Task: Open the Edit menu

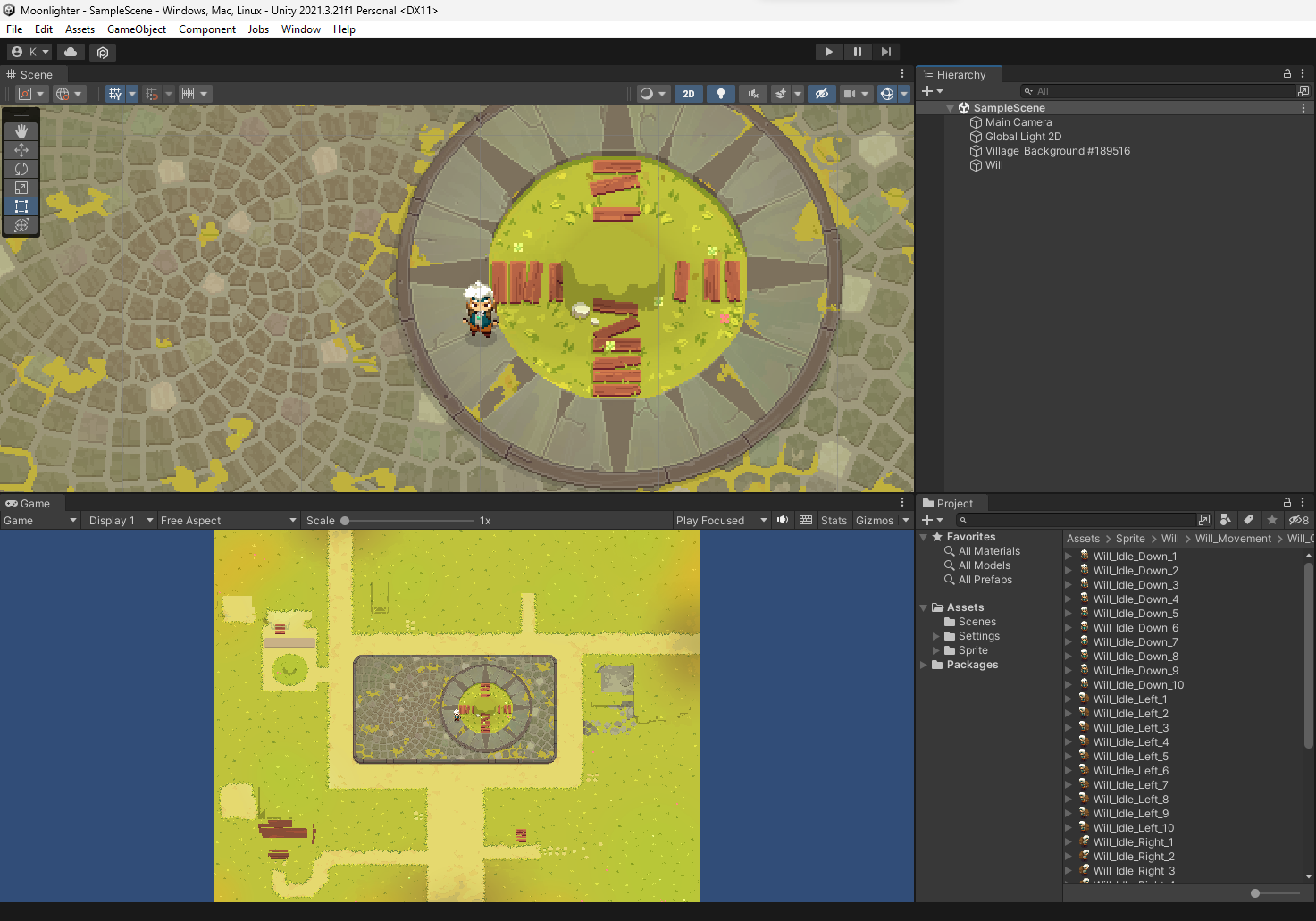Action: pos(44,29)
